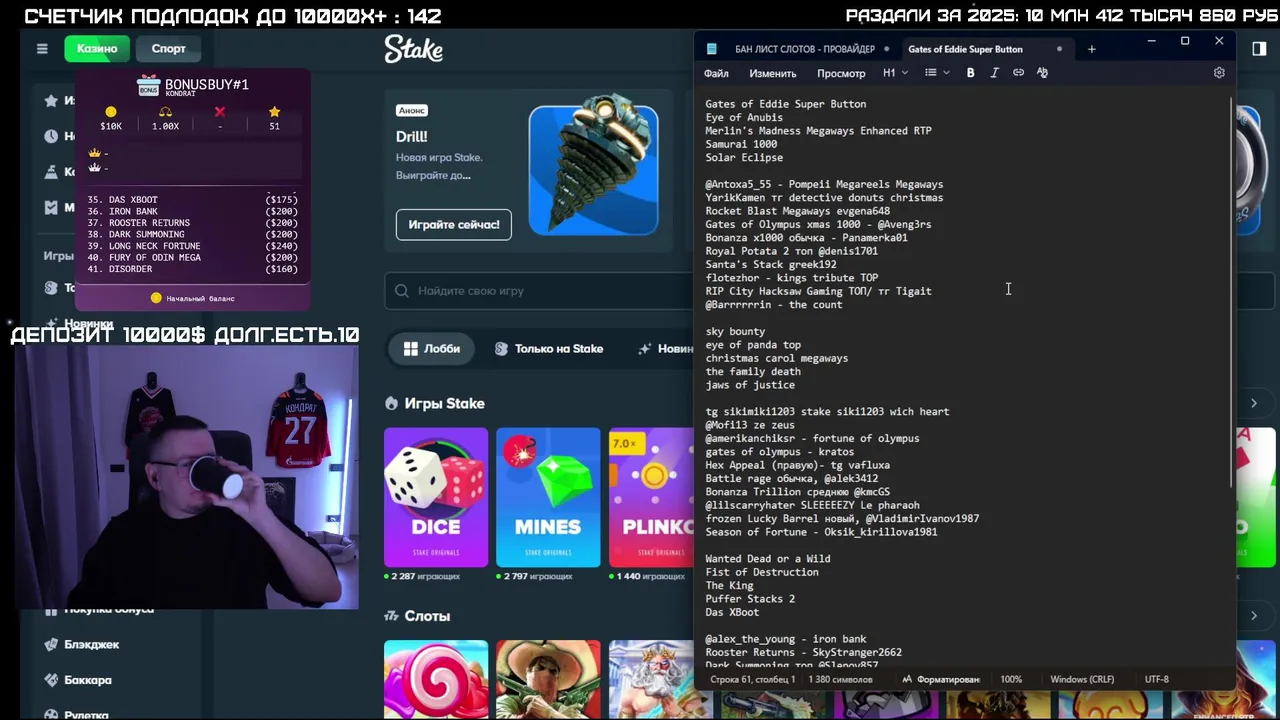The image size is (1280, 720).
Task: Click the Windows (CRLF) status entry
Action: coord(1082,680)
